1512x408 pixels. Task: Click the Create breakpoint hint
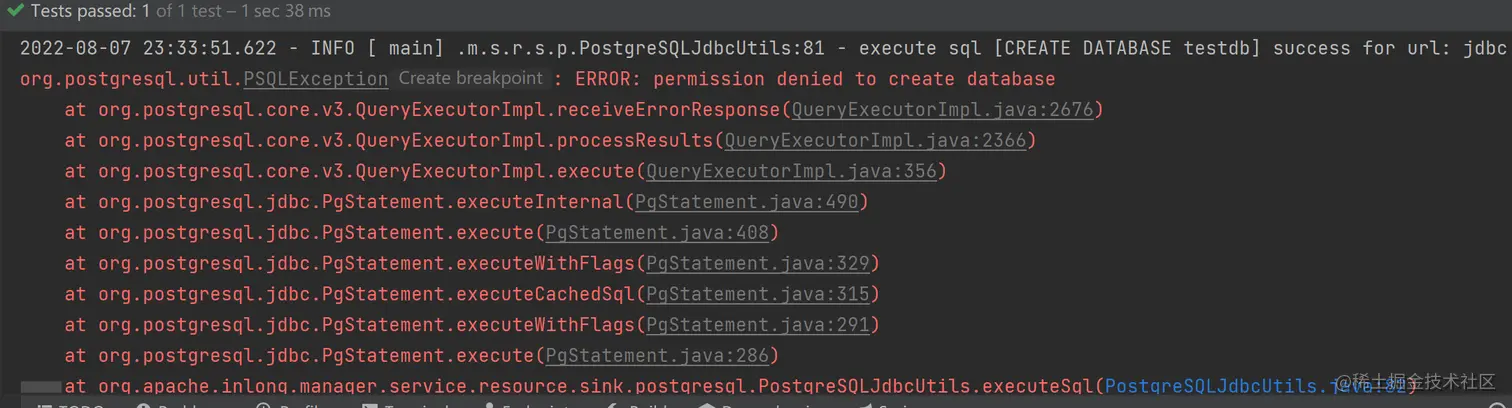(x=470, y=78)
